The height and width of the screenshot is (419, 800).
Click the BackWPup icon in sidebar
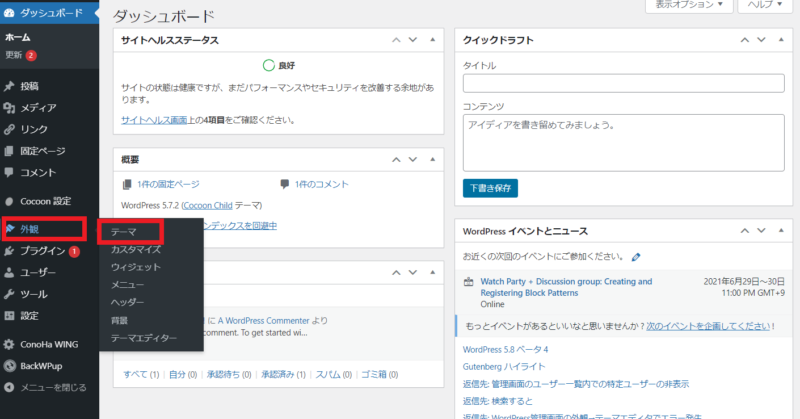9,366
